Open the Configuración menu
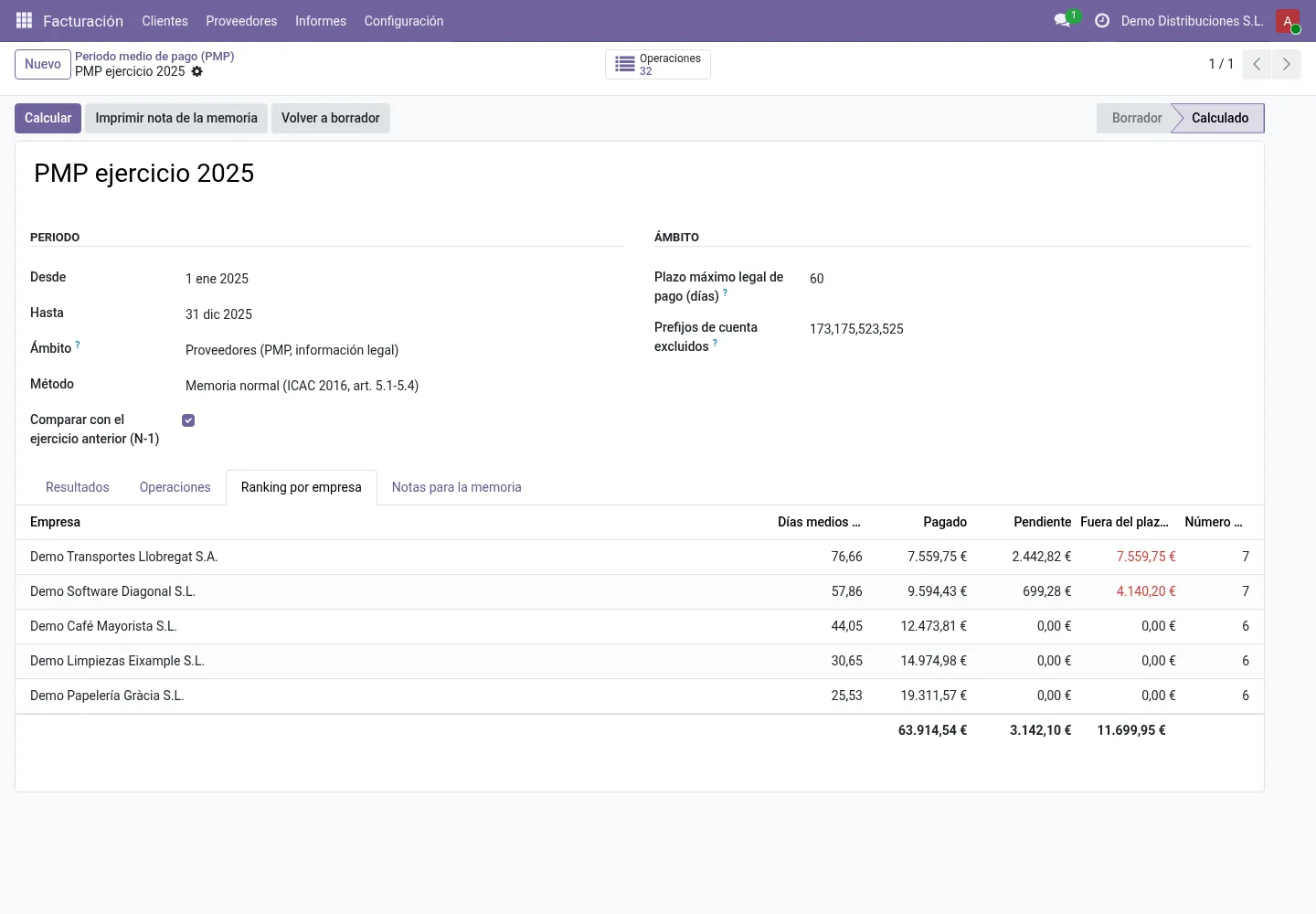 pos(404,20)
